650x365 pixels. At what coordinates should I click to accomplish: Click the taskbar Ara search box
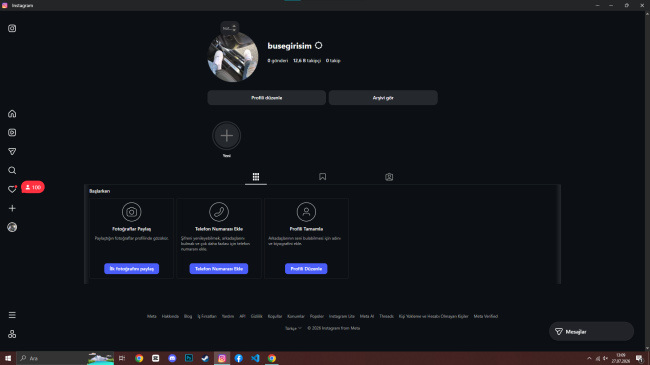[x=65, y=358]
